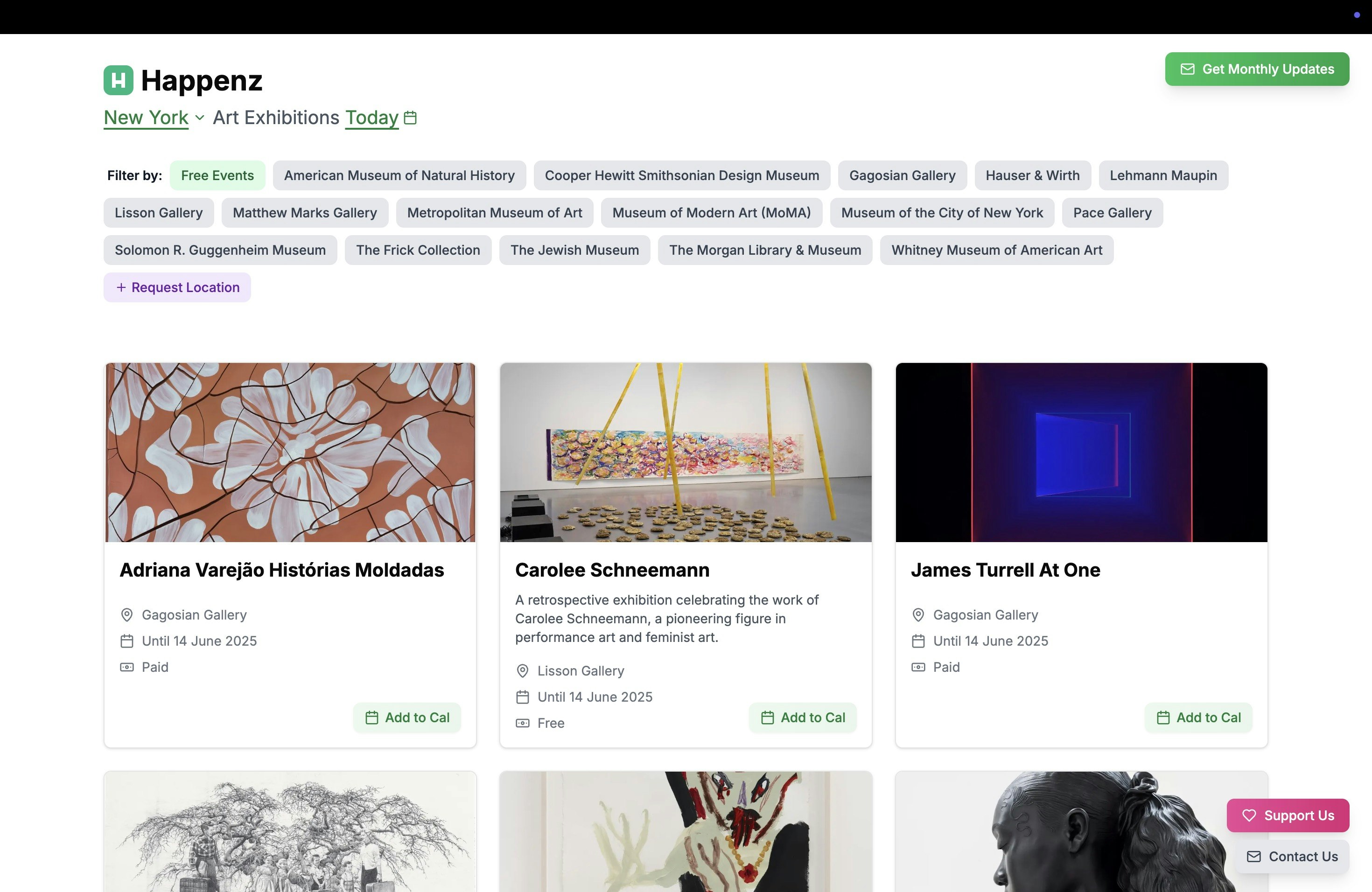Click the price icon beside Paid on Adriana Varejão card
Screen dimensions: 1372x892
pyautogui.click(x=127, y=667)
